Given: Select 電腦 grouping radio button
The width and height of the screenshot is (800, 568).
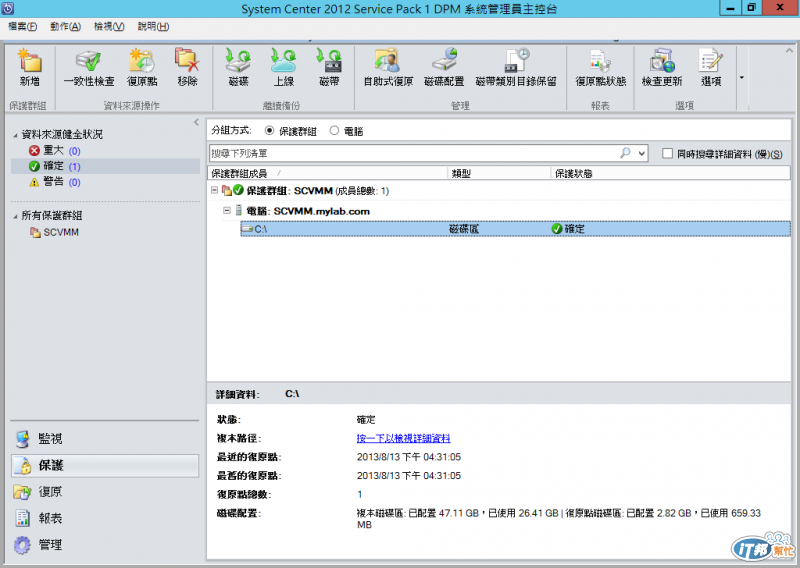Looking at the screenshot, I should pos(334,131).
